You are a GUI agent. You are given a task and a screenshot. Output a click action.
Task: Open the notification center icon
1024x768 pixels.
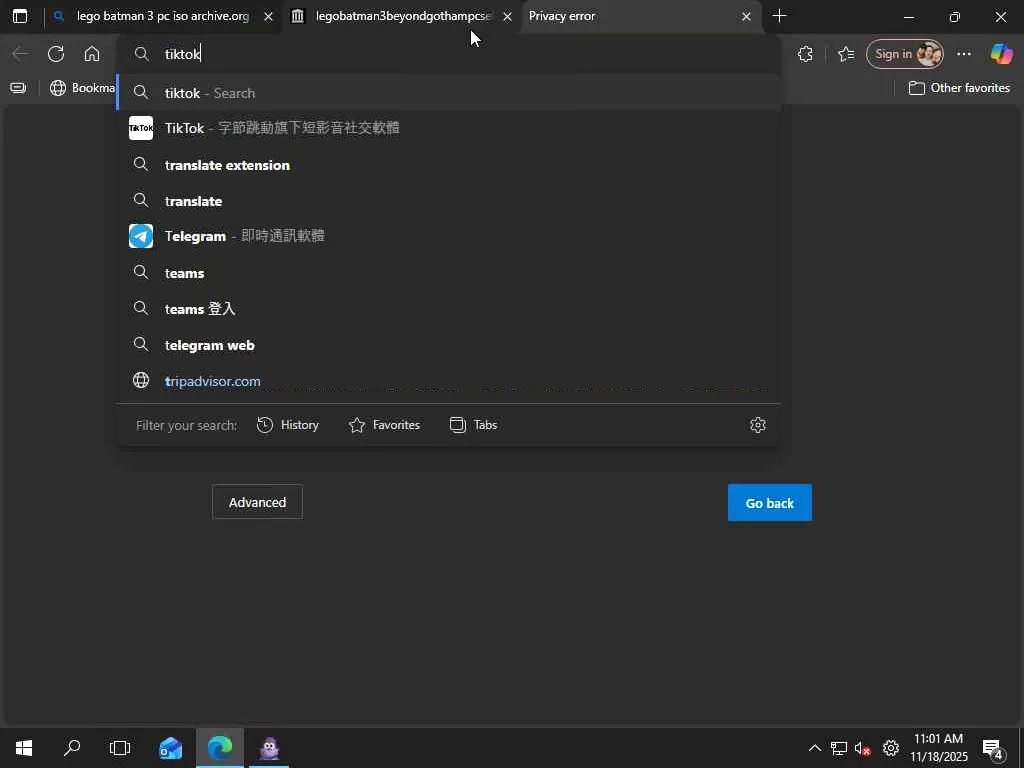pyautogui.click(x=992, y=748)
